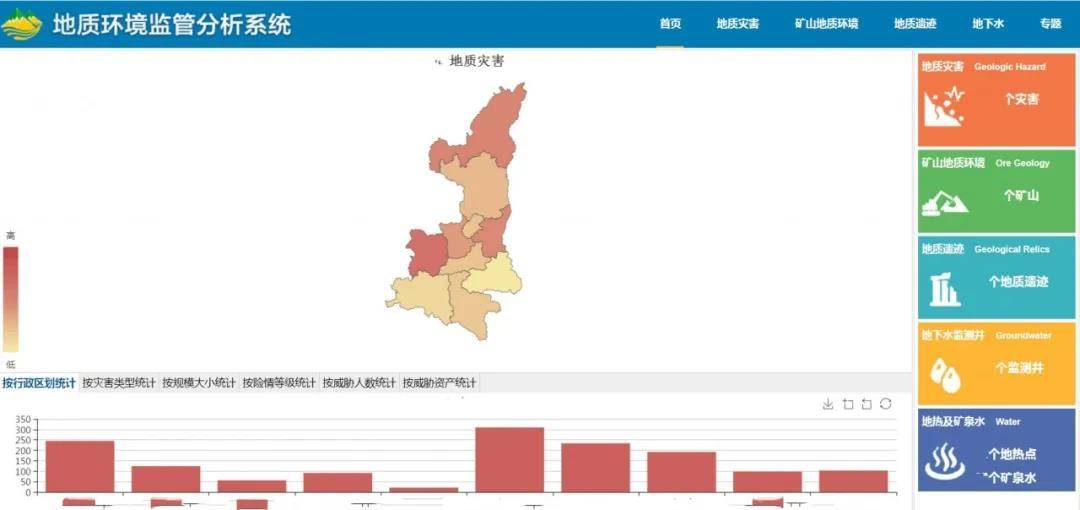1080x510 pixels.
Task: Click the landslide icon in Geologic Hazard card
Action: coord(944,106)
